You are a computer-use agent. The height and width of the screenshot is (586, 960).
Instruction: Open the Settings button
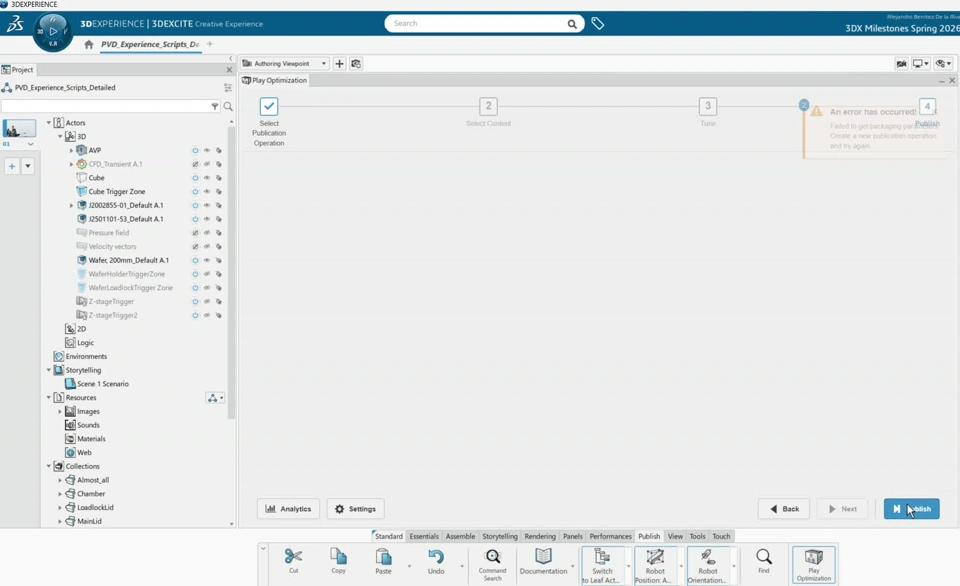355,509
